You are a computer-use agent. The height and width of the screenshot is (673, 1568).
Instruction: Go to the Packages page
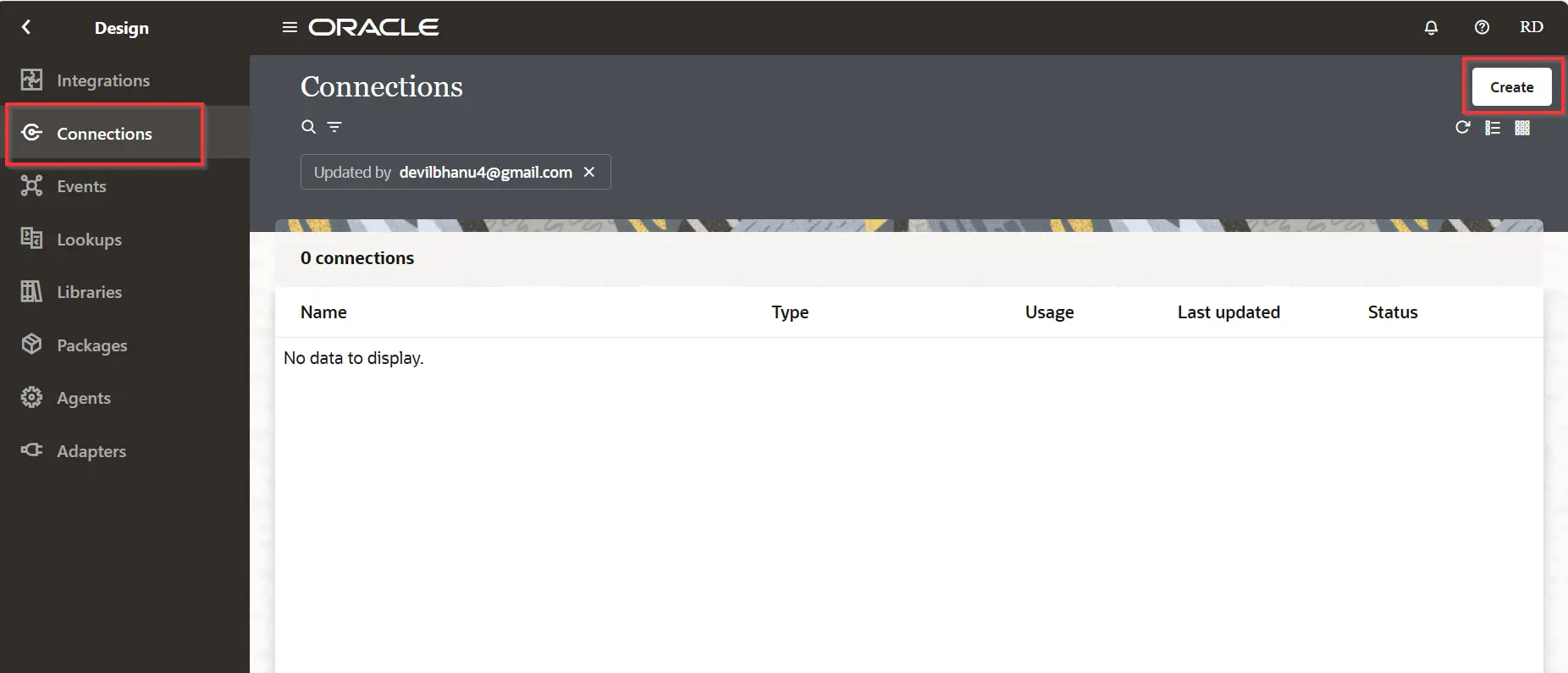pos(91,345)
